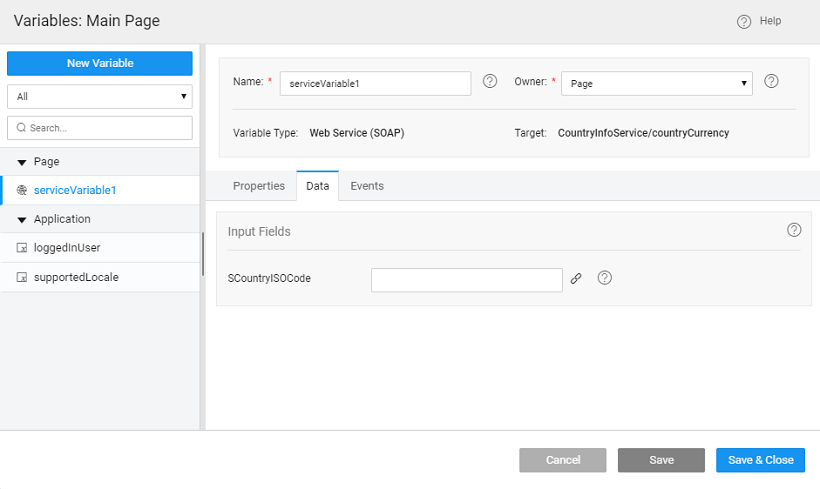Switch to the Properties tab
This screenshot has width=820, height=489.
(259, 186)
